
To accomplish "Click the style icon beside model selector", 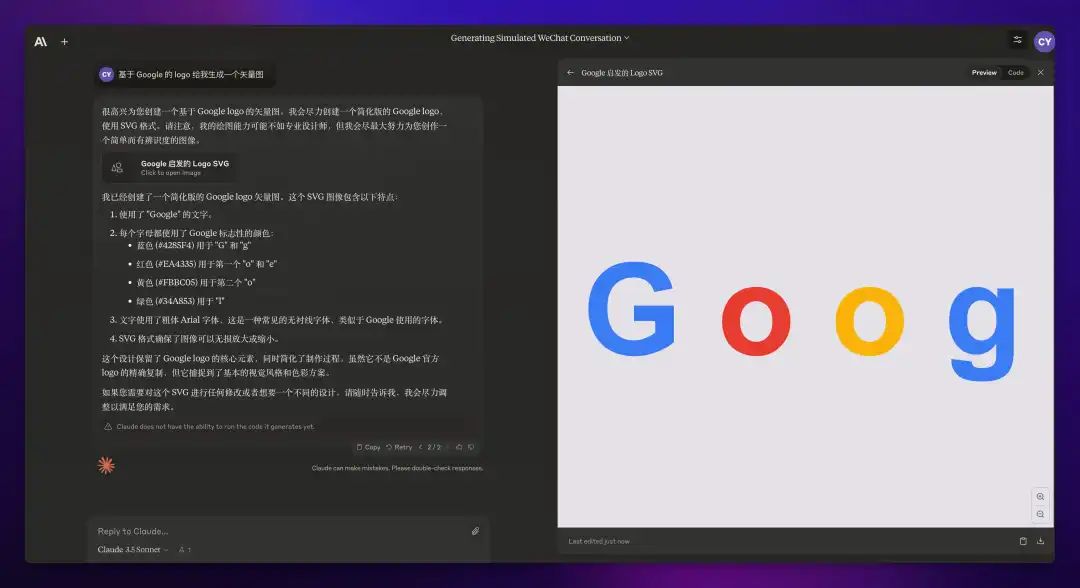I will pyautogui.click(x=185, y=549).
